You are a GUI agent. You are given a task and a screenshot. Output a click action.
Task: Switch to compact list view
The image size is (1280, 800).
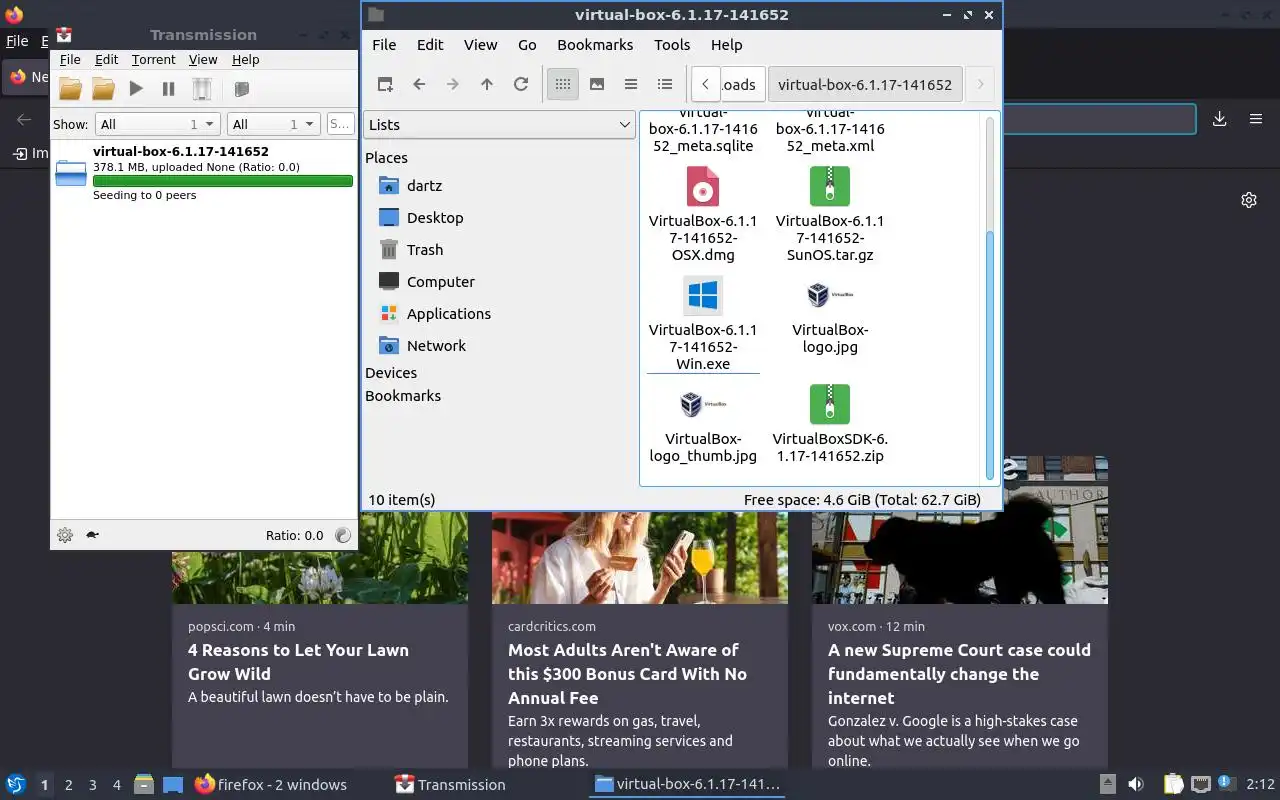pyautogui.click(x=631, y=84)
